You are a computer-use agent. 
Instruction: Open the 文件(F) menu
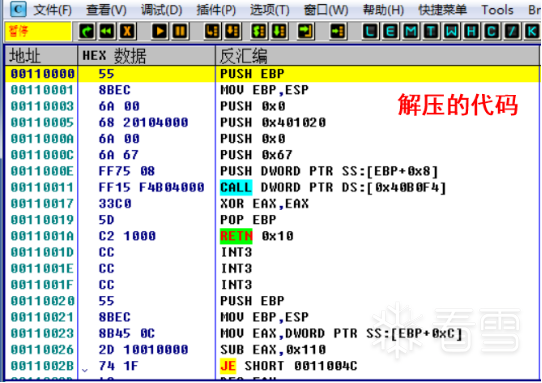53,10
